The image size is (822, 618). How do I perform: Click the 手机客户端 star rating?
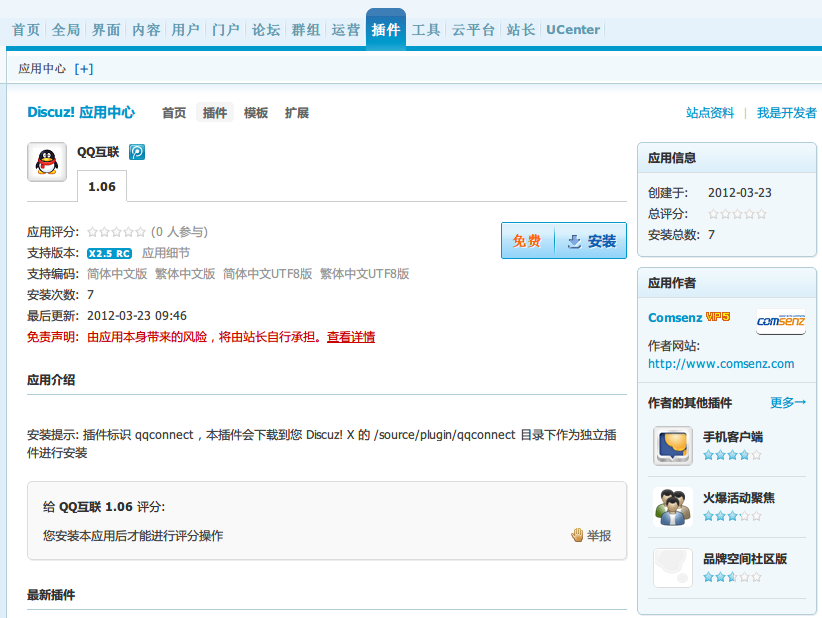(732, 455)
